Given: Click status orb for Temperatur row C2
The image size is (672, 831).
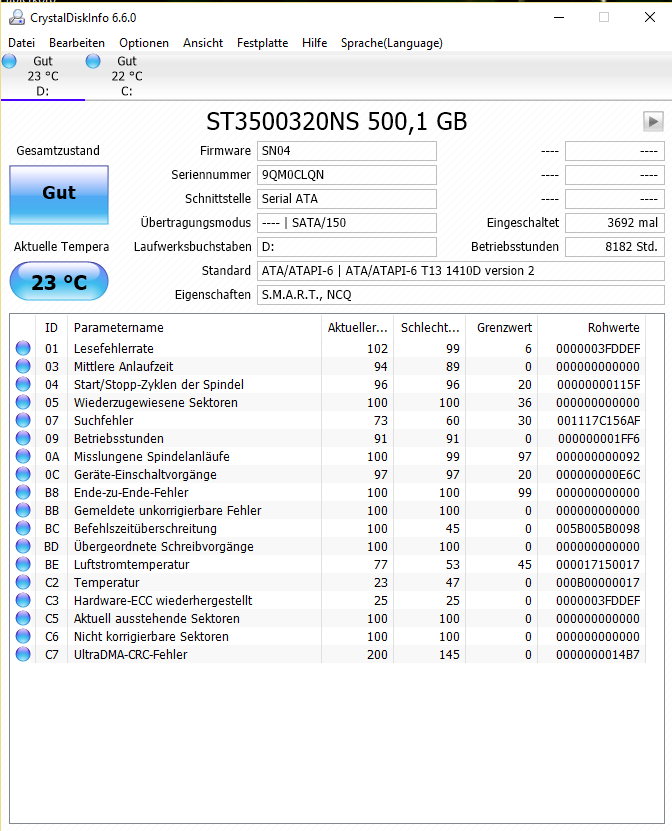Looking at the screenshot, I should point(23,582).
